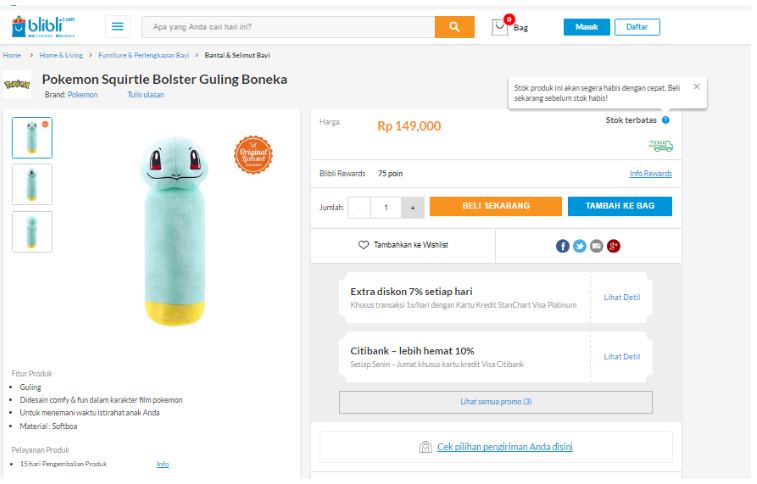
Task: Share product via email icon
Action: point(596,245)
